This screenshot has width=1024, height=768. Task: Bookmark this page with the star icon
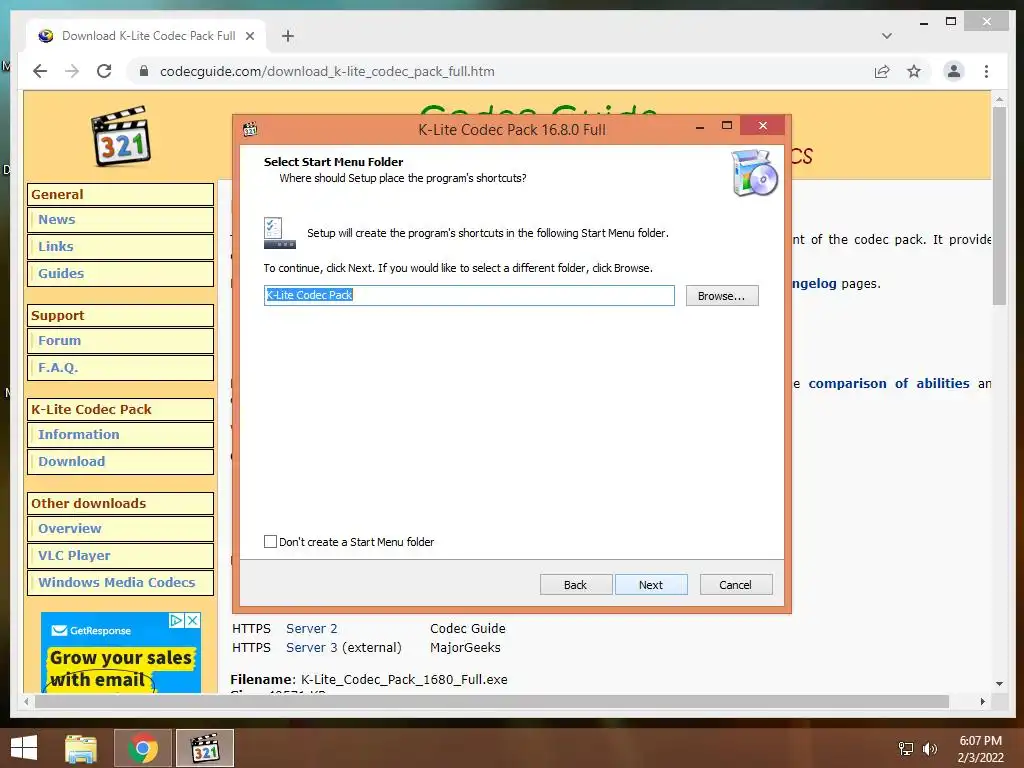914,72
